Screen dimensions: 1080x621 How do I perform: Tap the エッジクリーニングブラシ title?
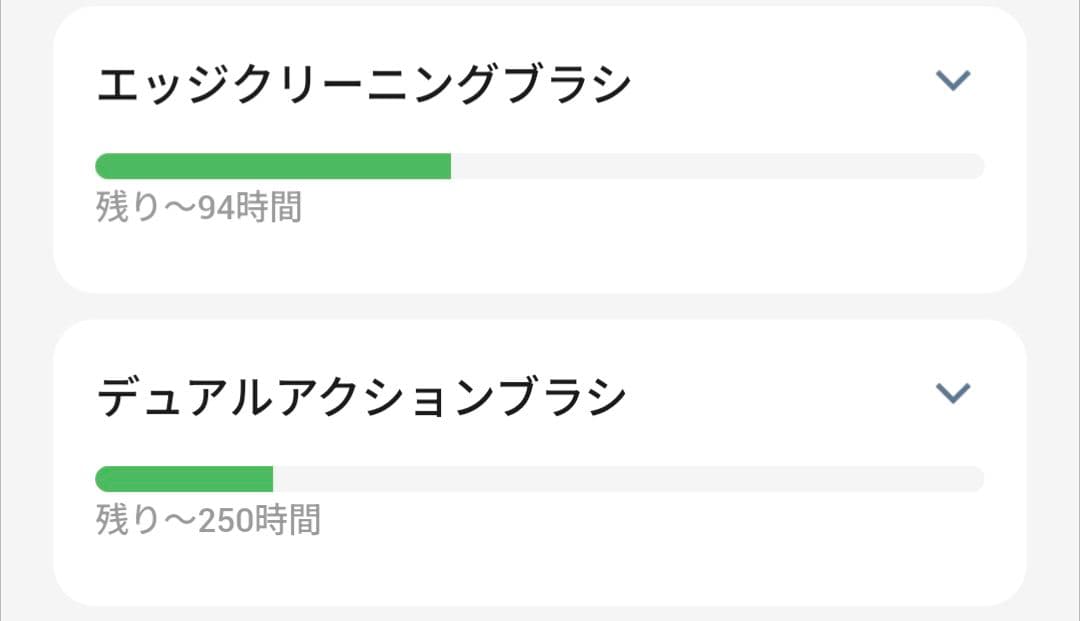363,86
